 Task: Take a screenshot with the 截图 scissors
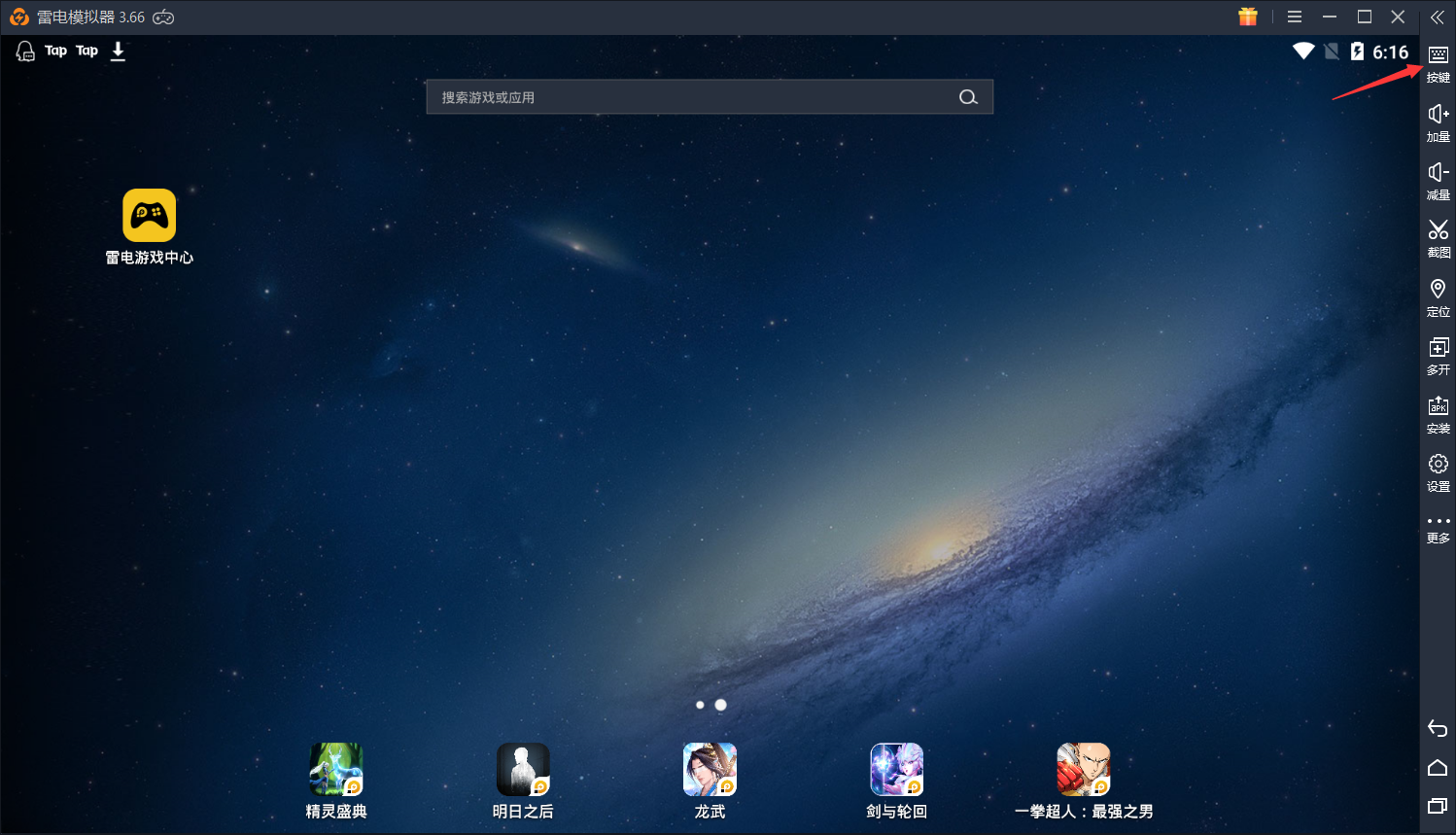1438,237
